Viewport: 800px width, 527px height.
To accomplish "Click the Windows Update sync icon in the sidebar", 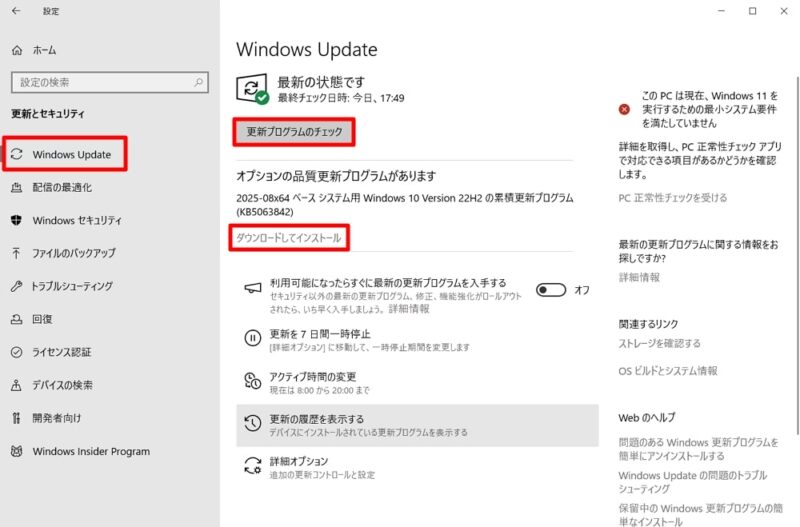I will (x=17, y=154).
